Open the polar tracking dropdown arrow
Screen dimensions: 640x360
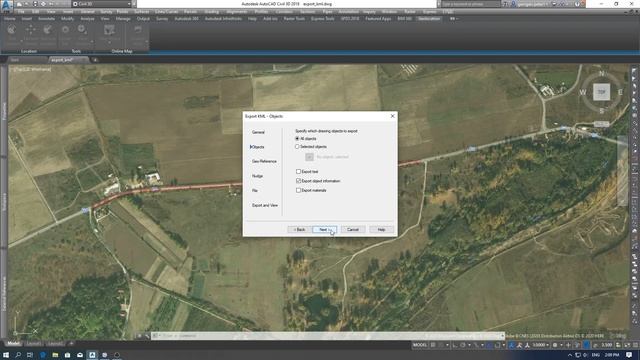click(469, 345)
